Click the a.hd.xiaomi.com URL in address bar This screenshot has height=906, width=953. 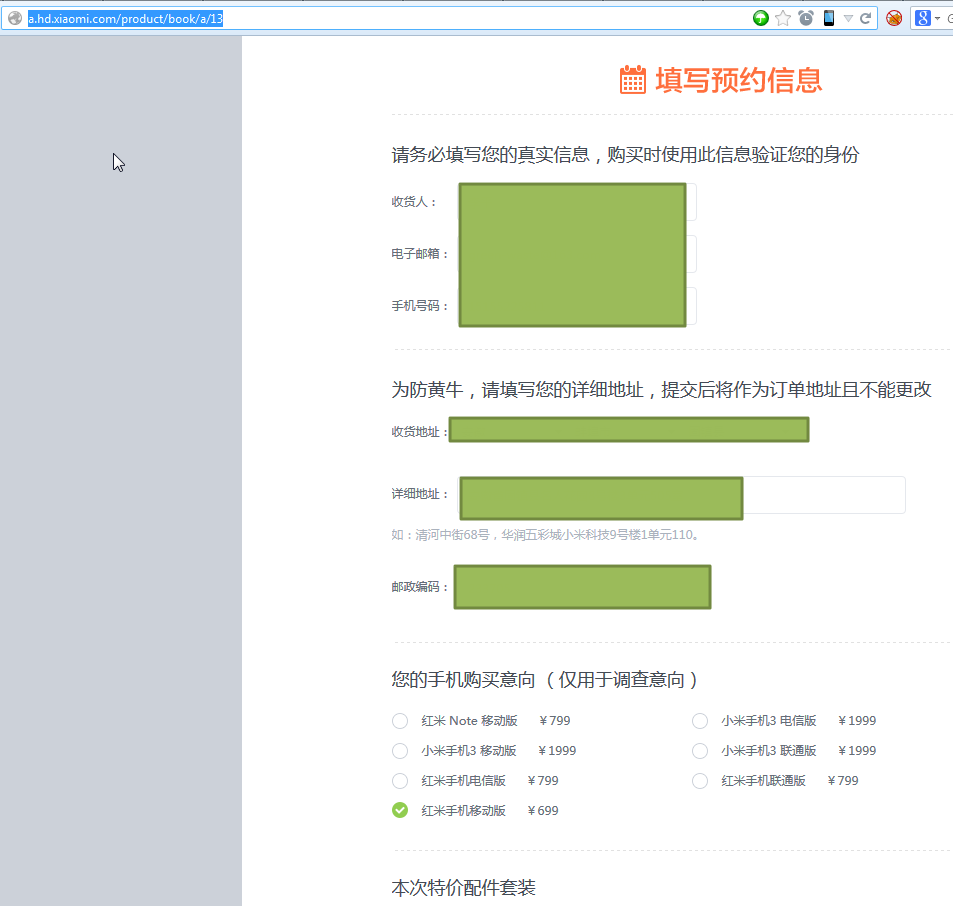125,19
